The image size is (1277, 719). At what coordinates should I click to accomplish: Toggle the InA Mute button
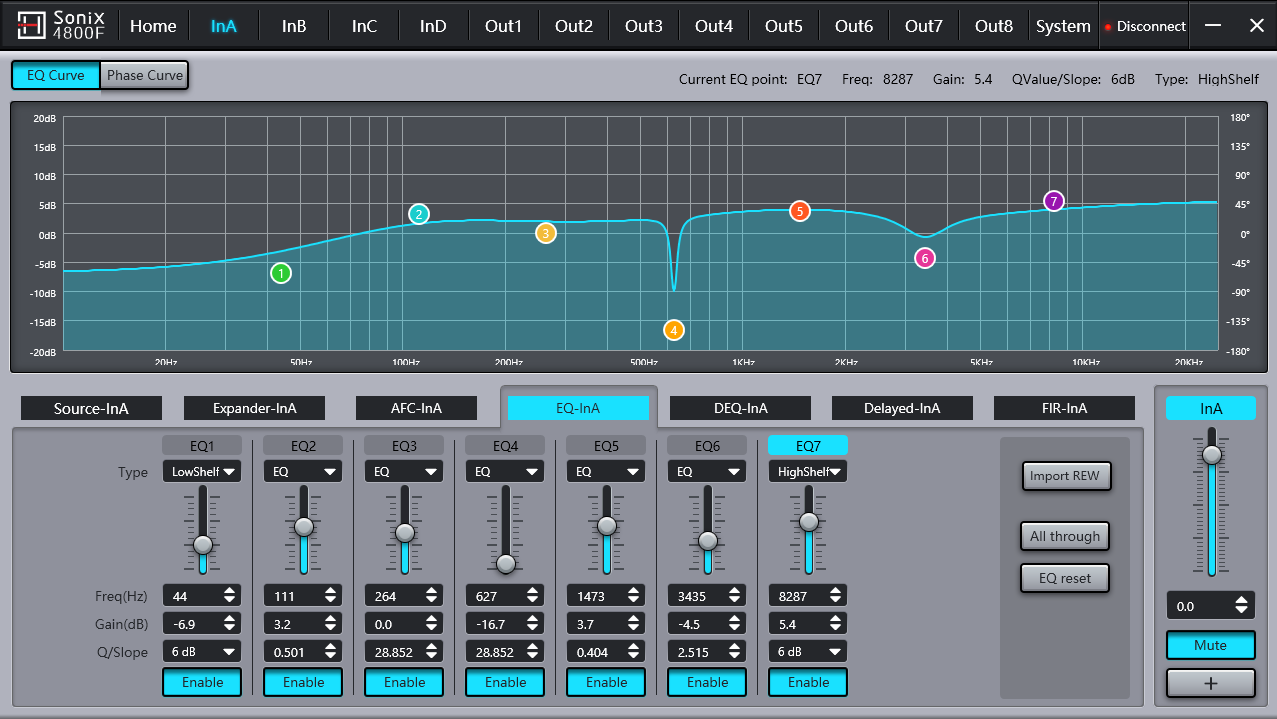click(x=1210, y=645)
